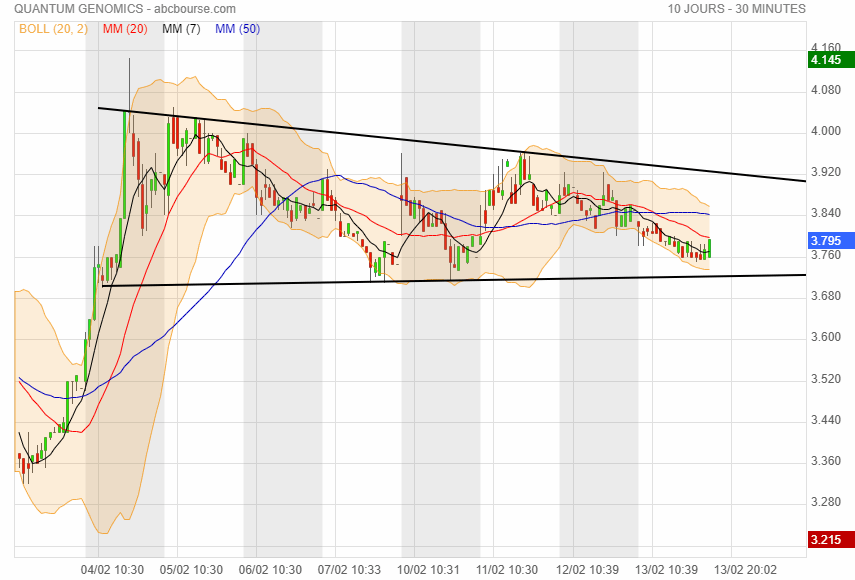Click the black MM (7) legend label
This screenshot has height=580, width=855.
pos(181,29)
